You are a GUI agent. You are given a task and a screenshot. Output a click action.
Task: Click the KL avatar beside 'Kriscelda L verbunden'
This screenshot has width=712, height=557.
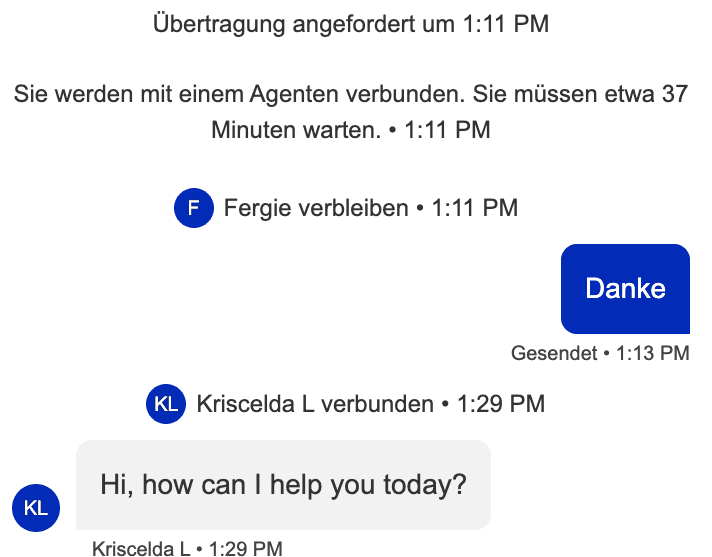[166, 404]
